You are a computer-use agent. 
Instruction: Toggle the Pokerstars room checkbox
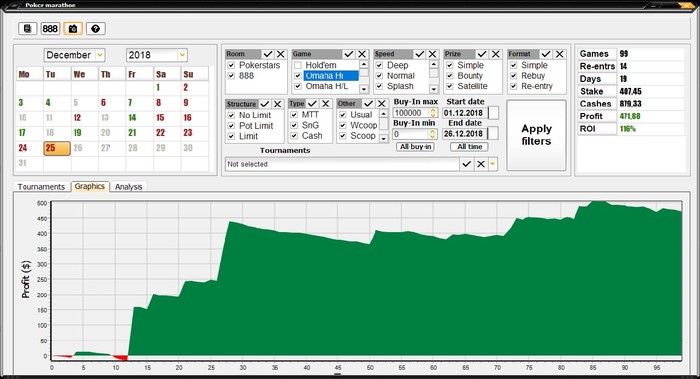(231, 65)
